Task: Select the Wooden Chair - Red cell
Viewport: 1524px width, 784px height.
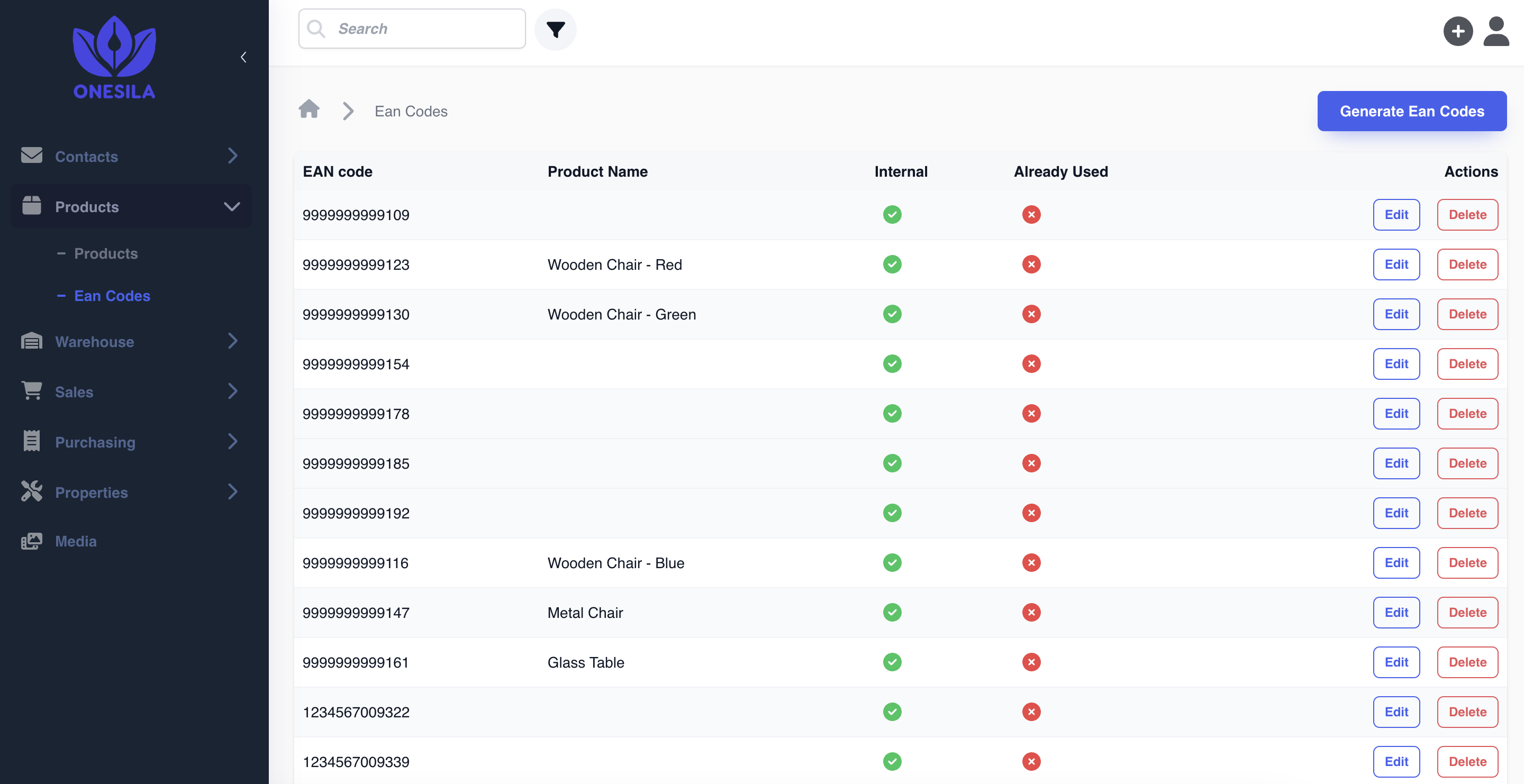Action: tap(615, 265)
